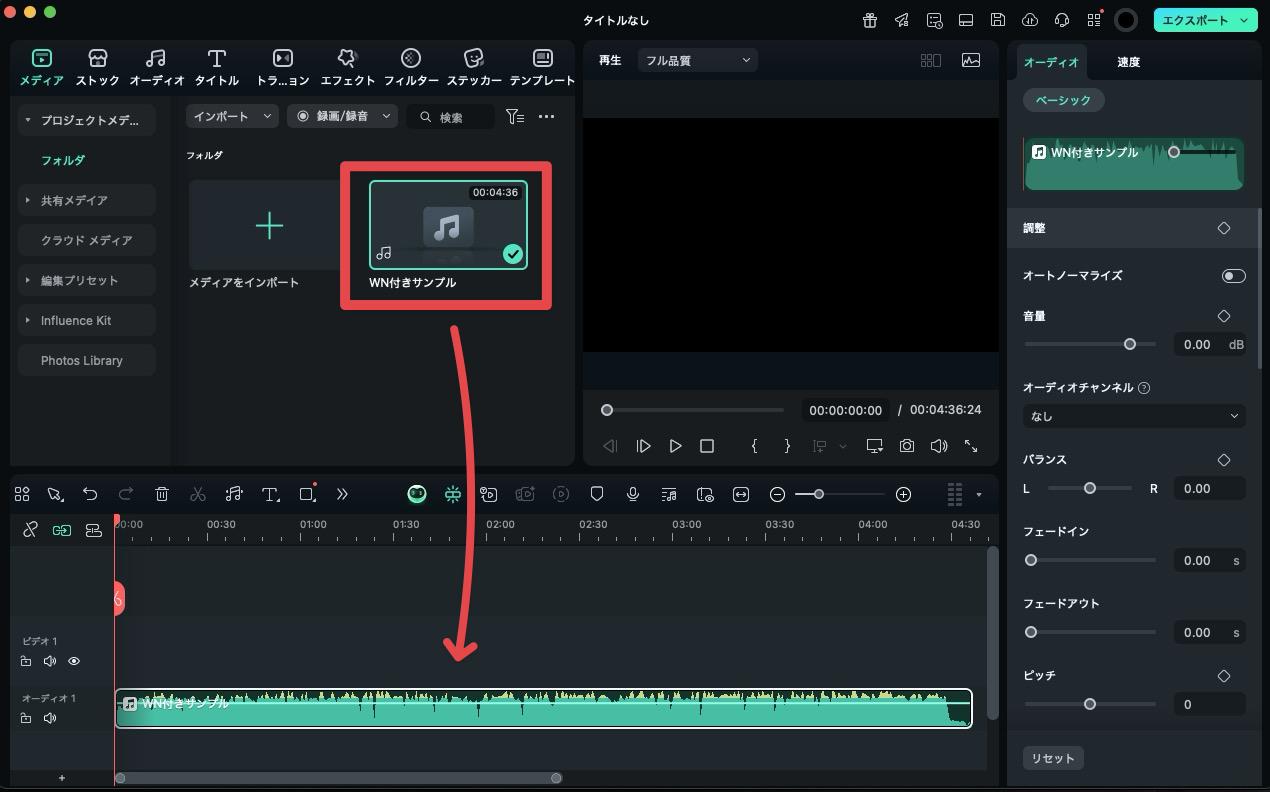This screenshot has width=1270, height=792.
Task: Mute the Audio 1 track
Action: (50, 718)
